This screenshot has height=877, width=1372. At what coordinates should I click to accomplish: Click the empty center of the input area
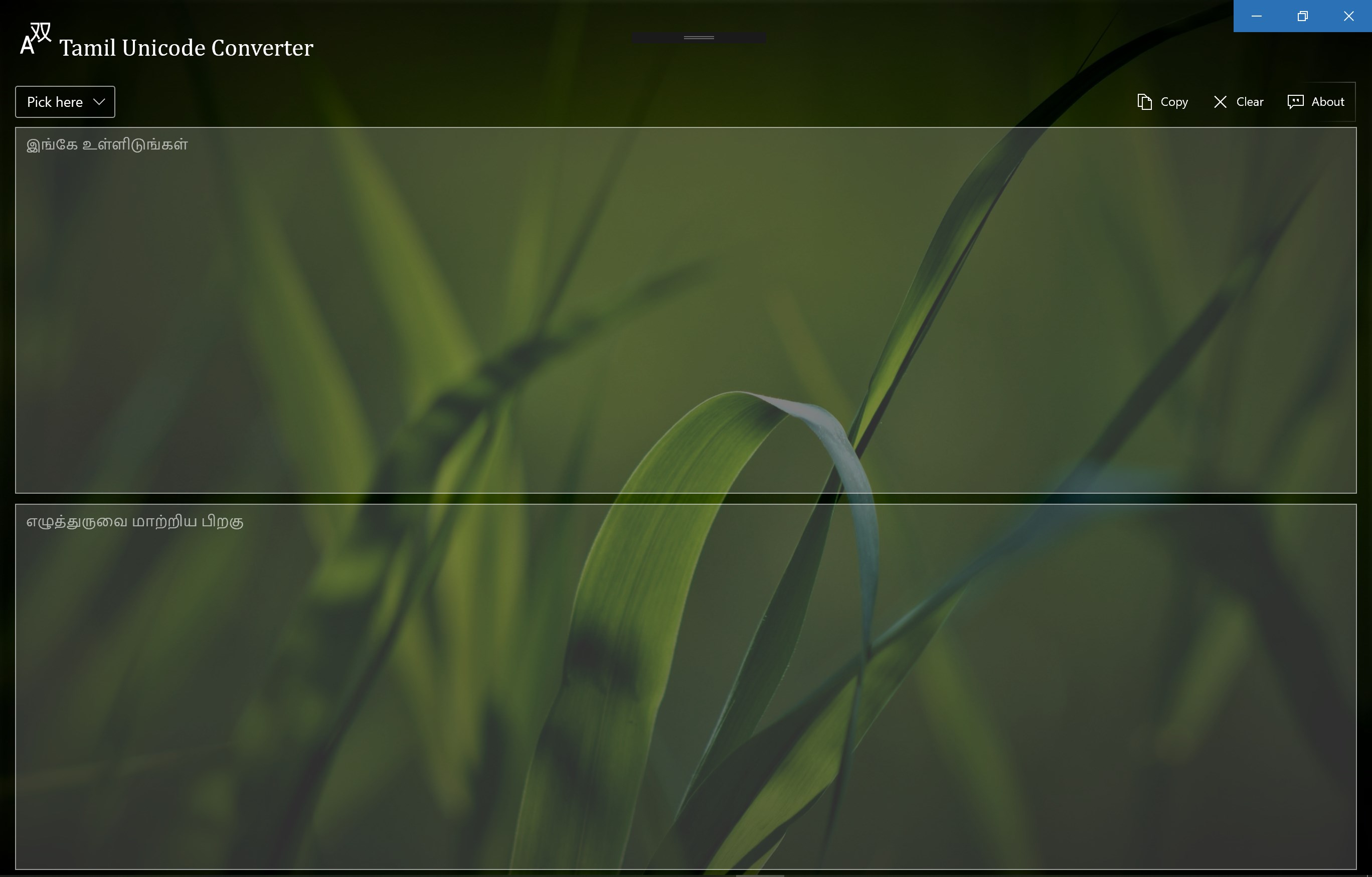(685, 310)
